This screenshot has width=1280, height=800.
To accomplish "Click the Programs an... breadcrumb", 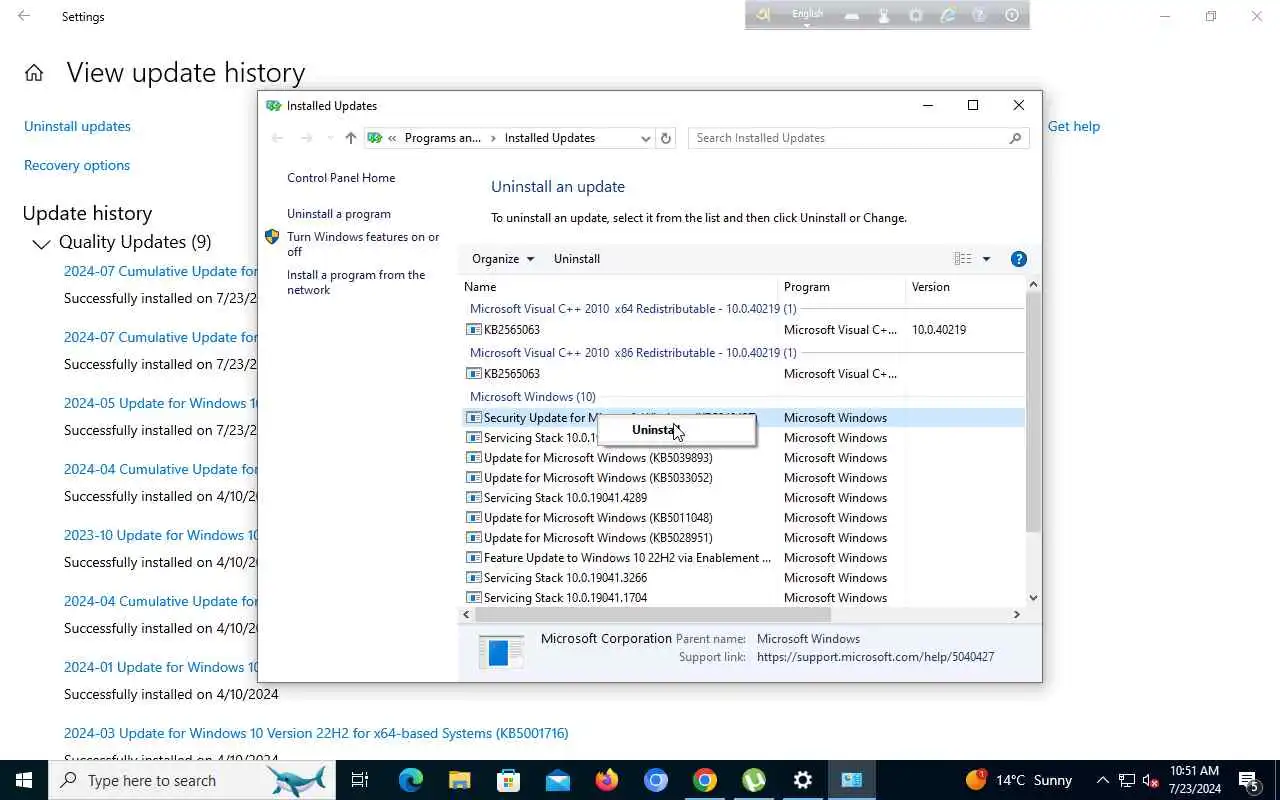I will (442, 138).
